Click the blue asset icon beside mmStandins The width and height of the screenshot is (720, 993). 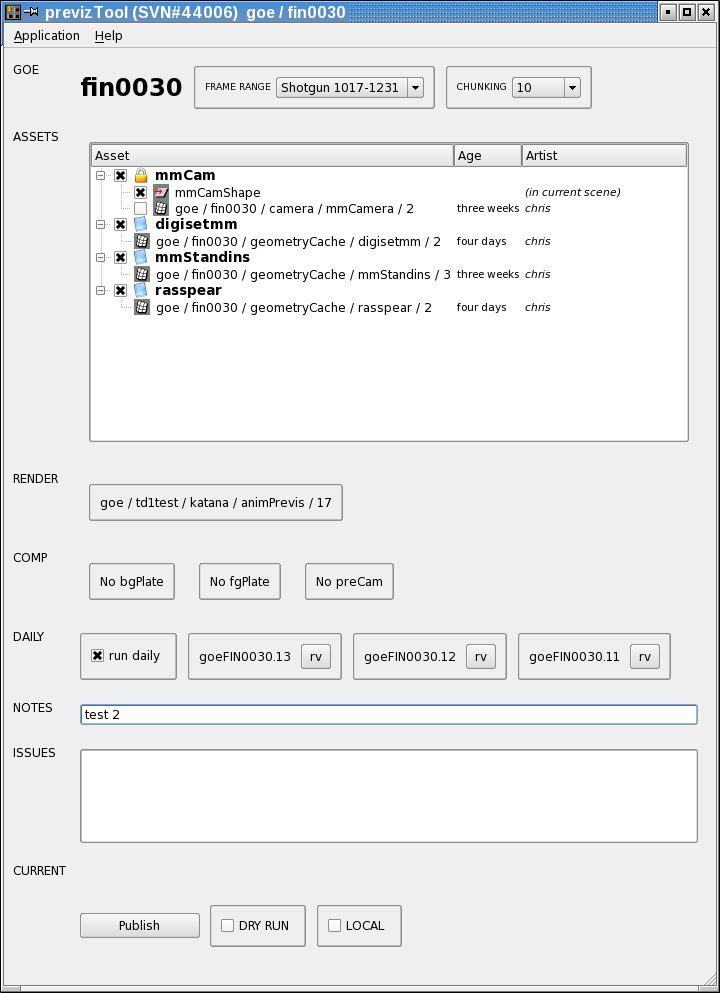[141, 257]
